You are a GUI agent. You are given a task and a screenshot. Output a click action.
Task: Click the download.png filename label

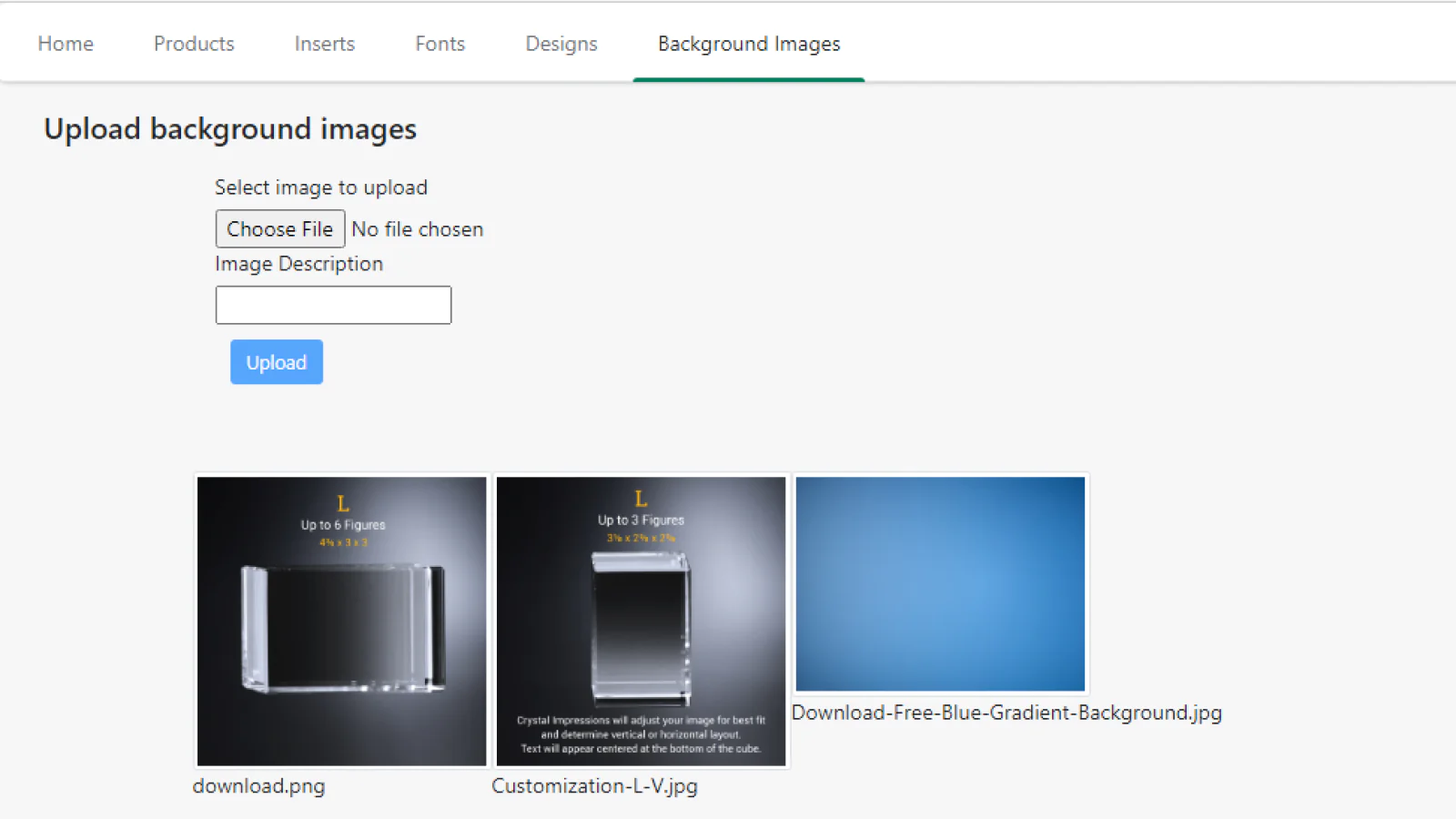(x=258, y=786)
